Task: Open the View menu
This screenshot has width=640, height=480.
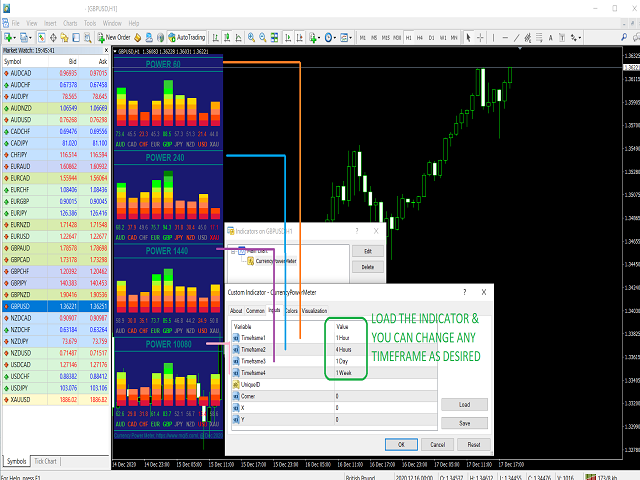Action: [31, 23]
